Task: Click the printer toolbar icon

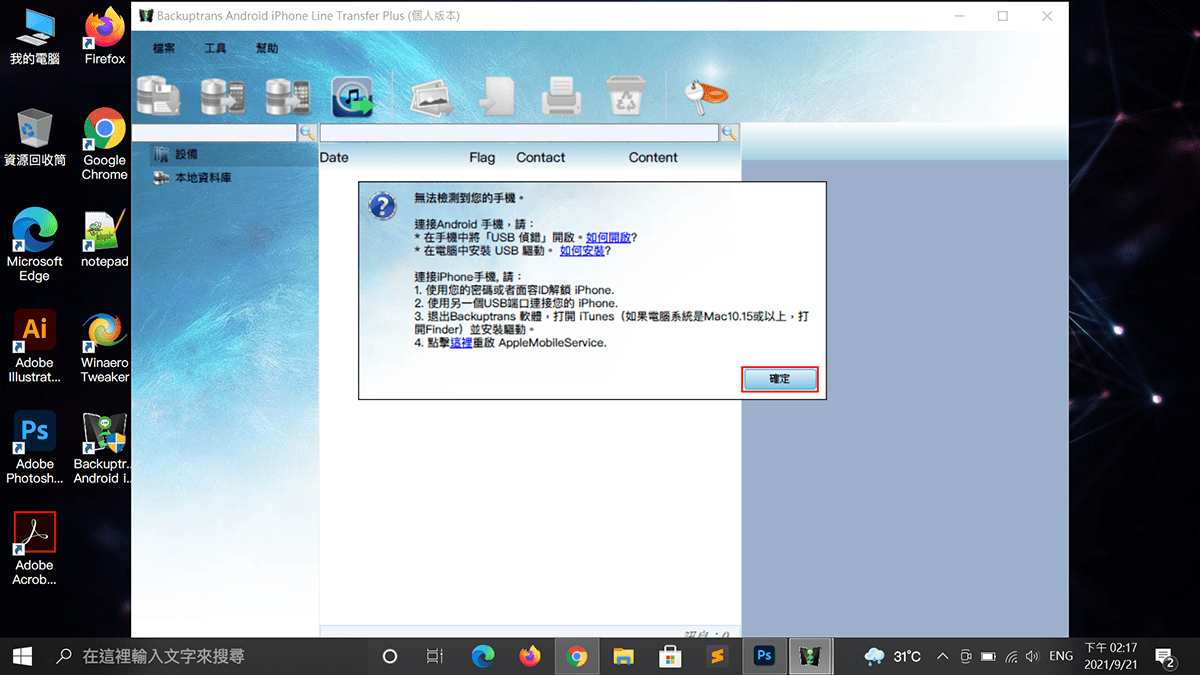Action: (561, 96)
